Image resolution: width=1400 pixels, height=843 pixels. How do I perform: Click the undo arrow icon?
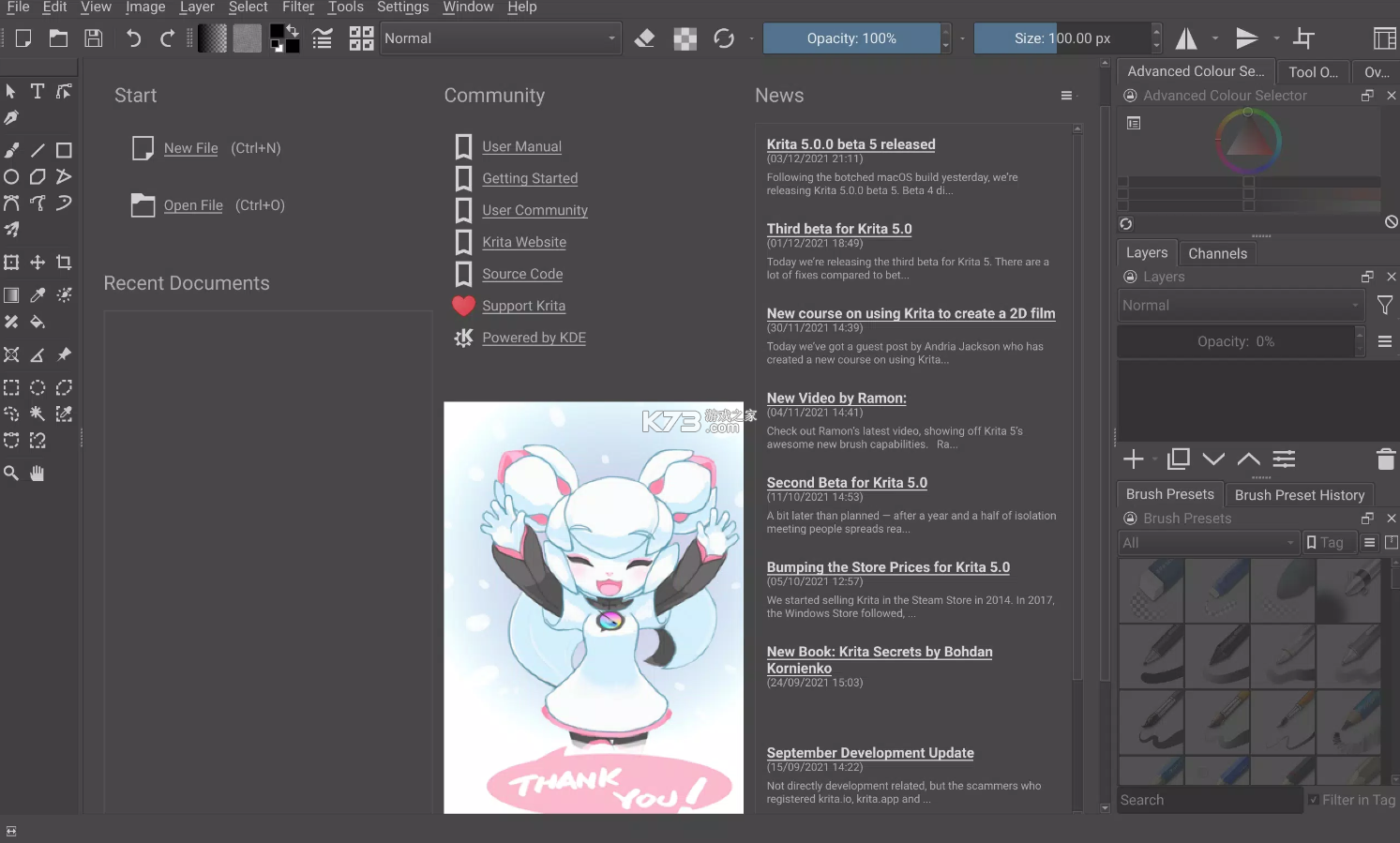[133, 38]
